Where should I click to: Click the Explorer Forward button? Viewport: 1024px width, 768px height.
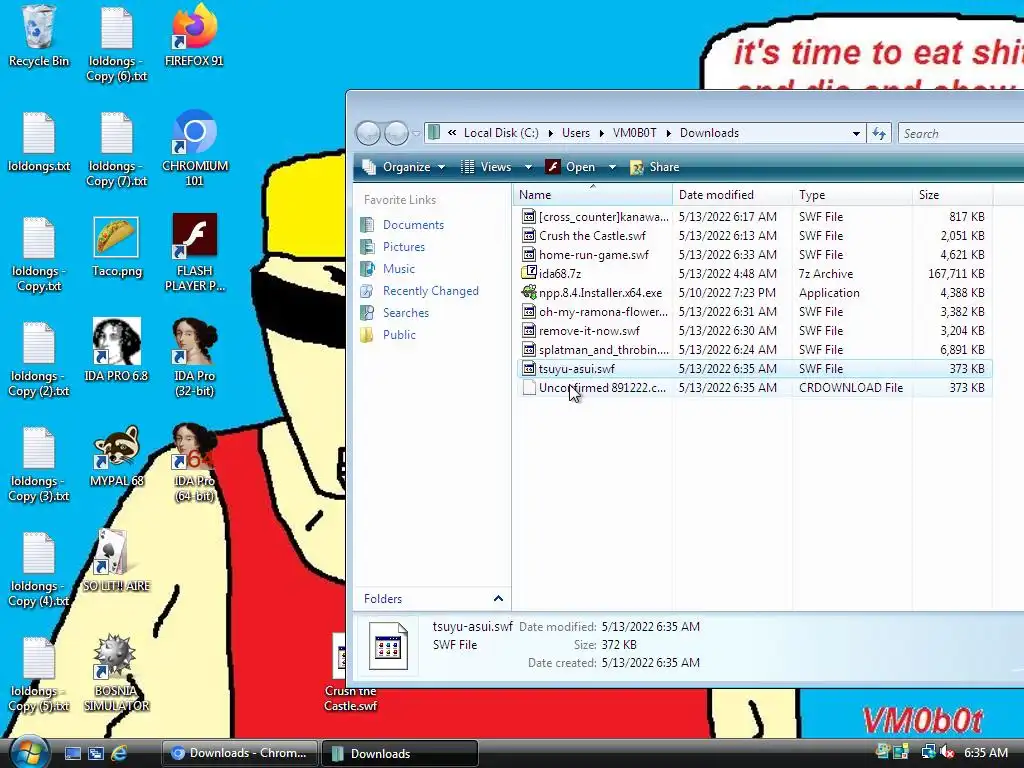pyautogui.click(x=396, y=133)
